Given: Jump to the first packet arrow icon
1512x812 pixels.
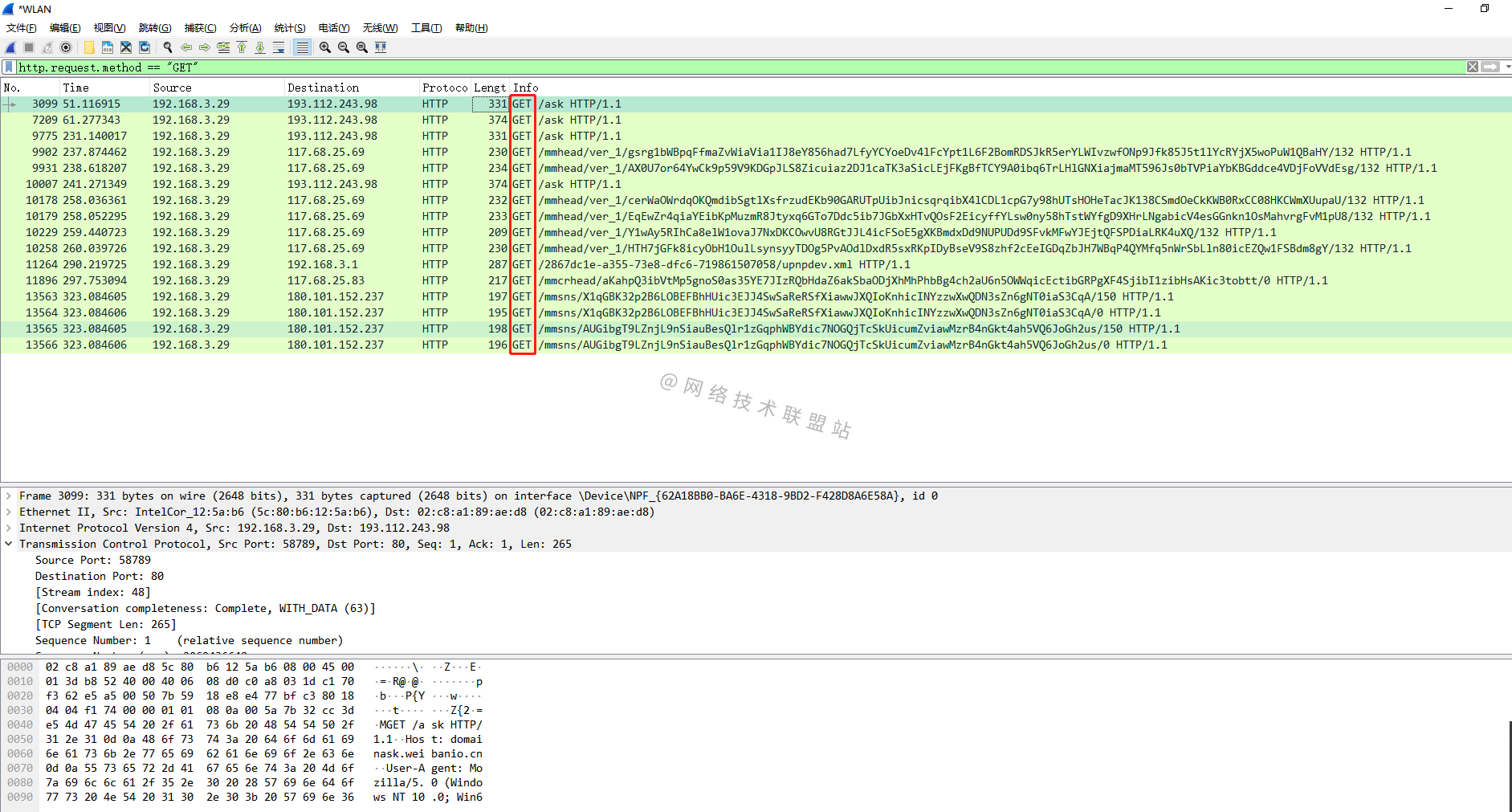Looking at the screenshot, I should coord(242,47).
